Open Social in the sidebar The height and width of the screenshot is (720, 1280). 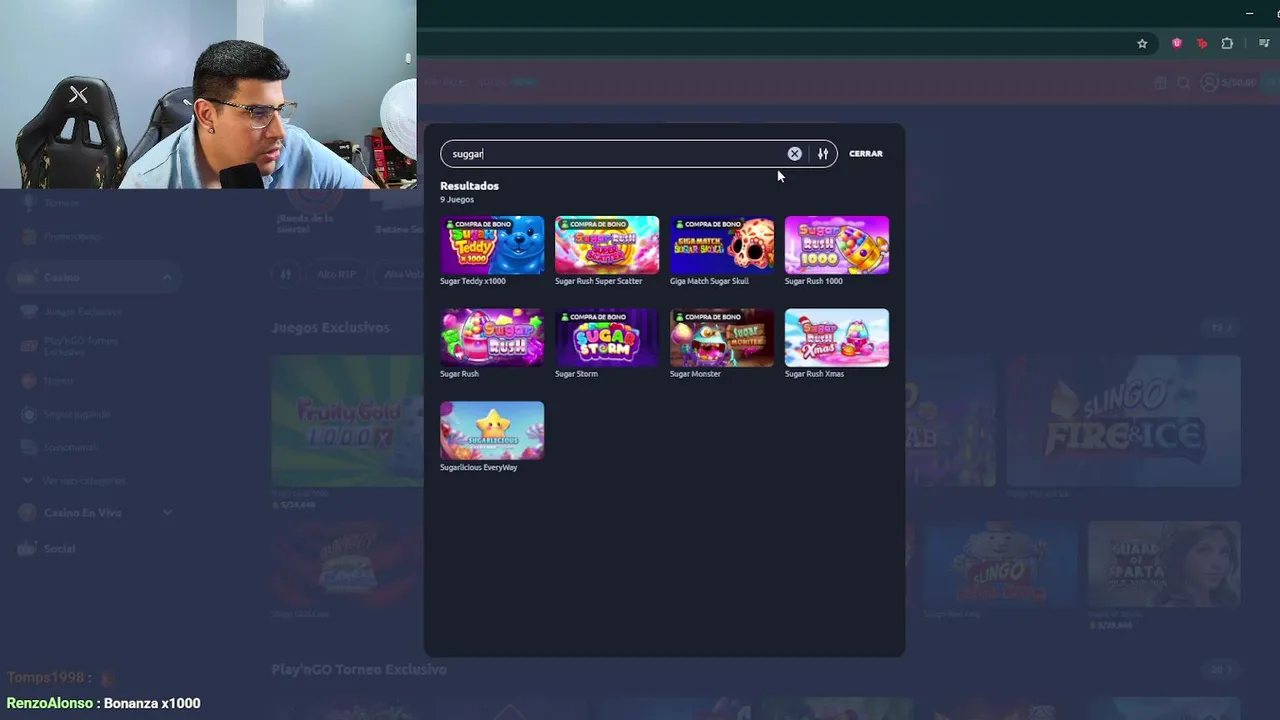coord(59,549)
